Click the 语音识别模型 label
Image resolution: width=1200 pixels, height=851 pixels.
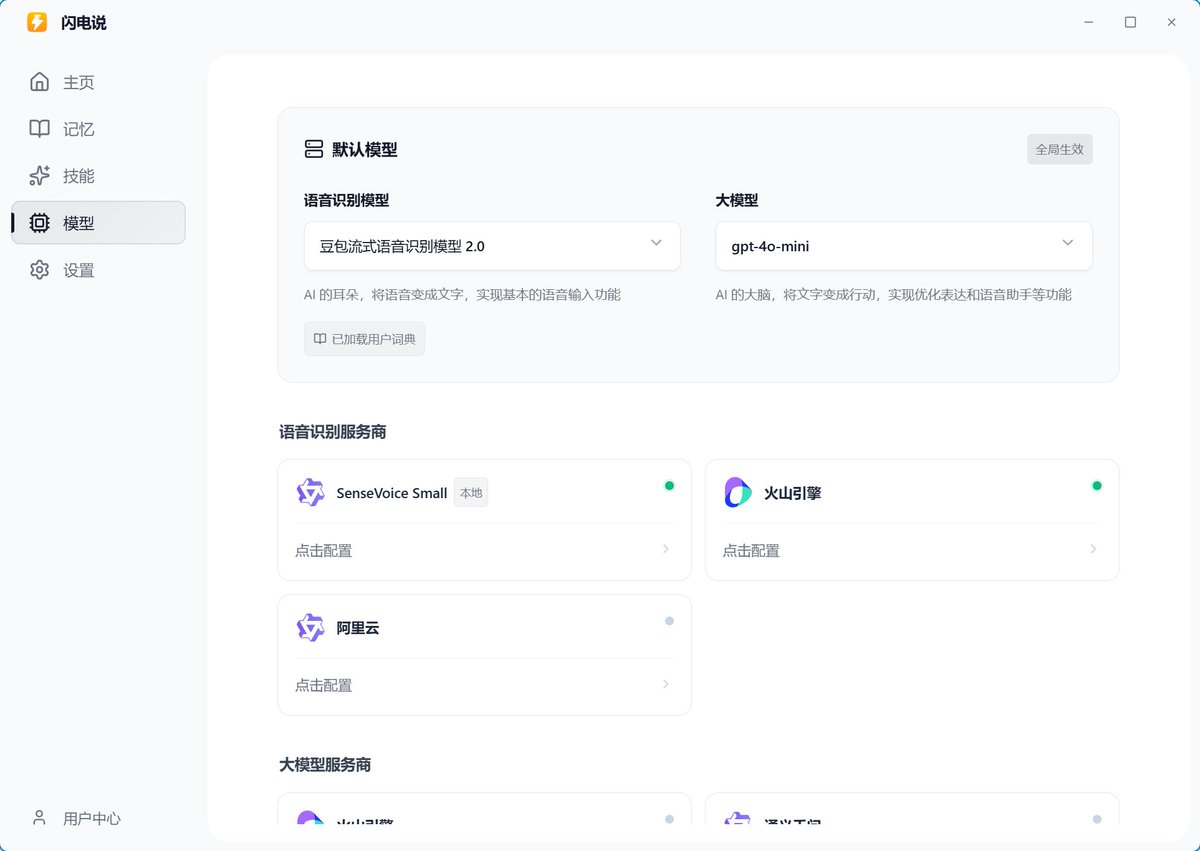point(347,200)
